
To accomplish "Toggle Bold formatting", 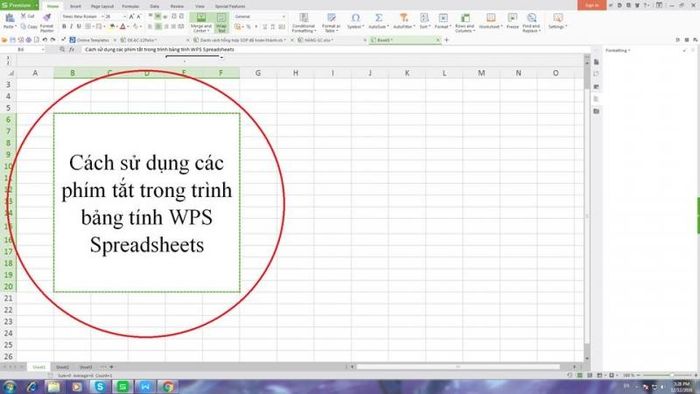I will pyautogui.click(x=64, y=27).
